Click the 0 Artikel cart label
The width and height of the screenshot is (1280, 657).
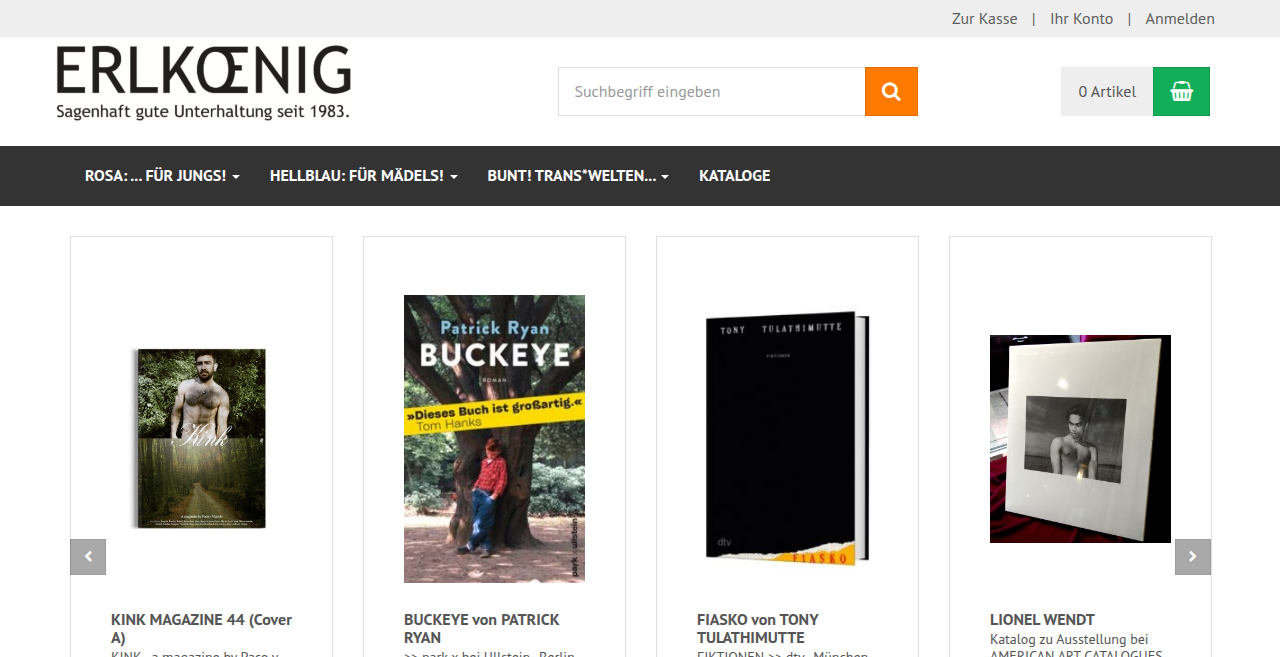1107,92
